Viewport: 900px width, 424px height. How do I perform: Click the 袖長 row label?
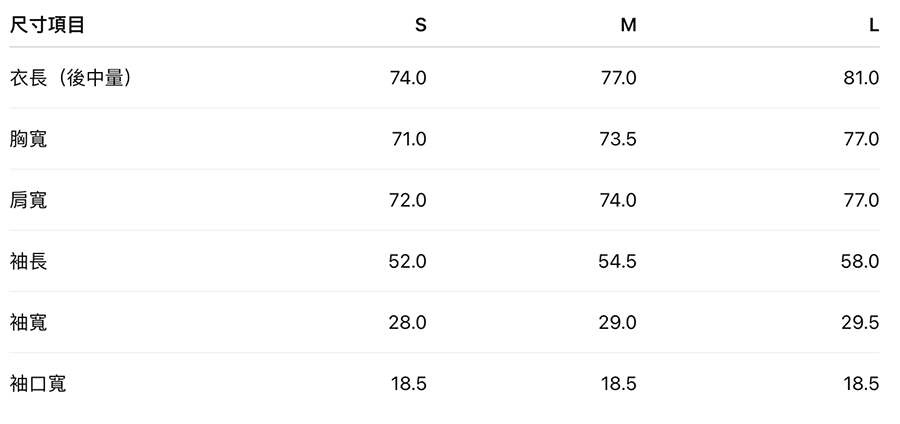(28, 261)
